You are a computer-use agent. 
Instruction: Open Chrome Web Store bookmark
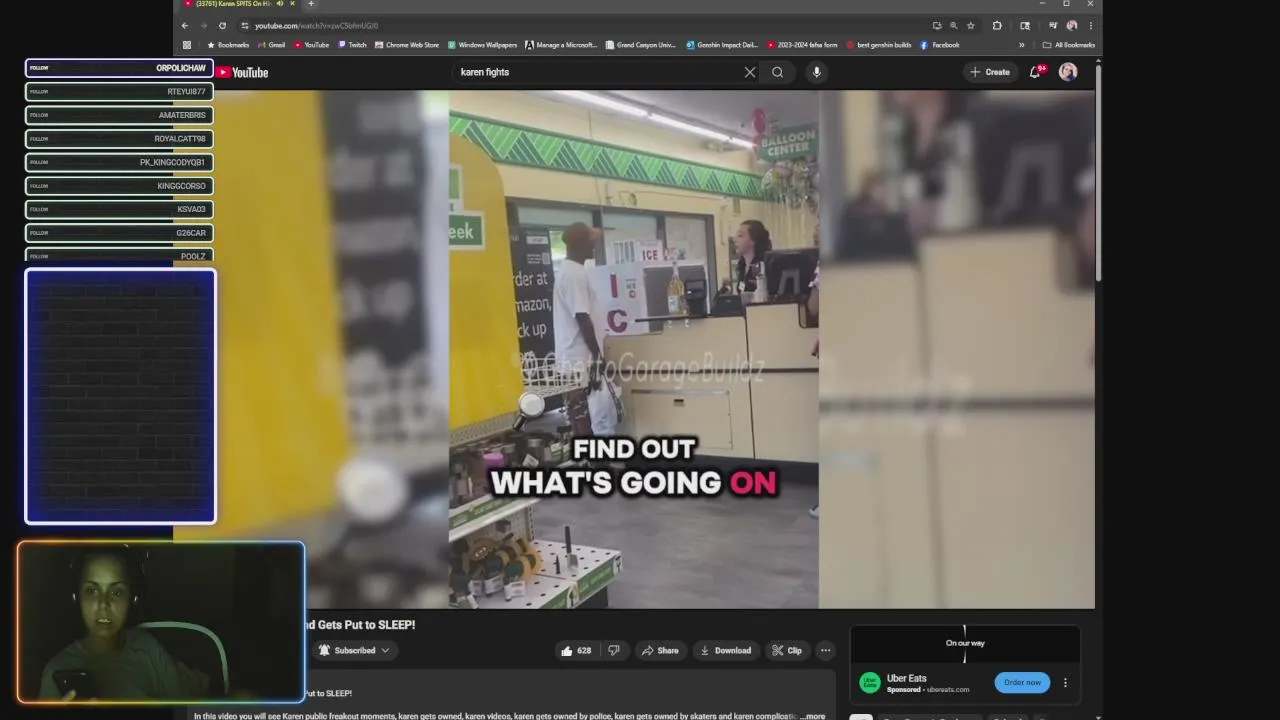[x=407, y=45]
